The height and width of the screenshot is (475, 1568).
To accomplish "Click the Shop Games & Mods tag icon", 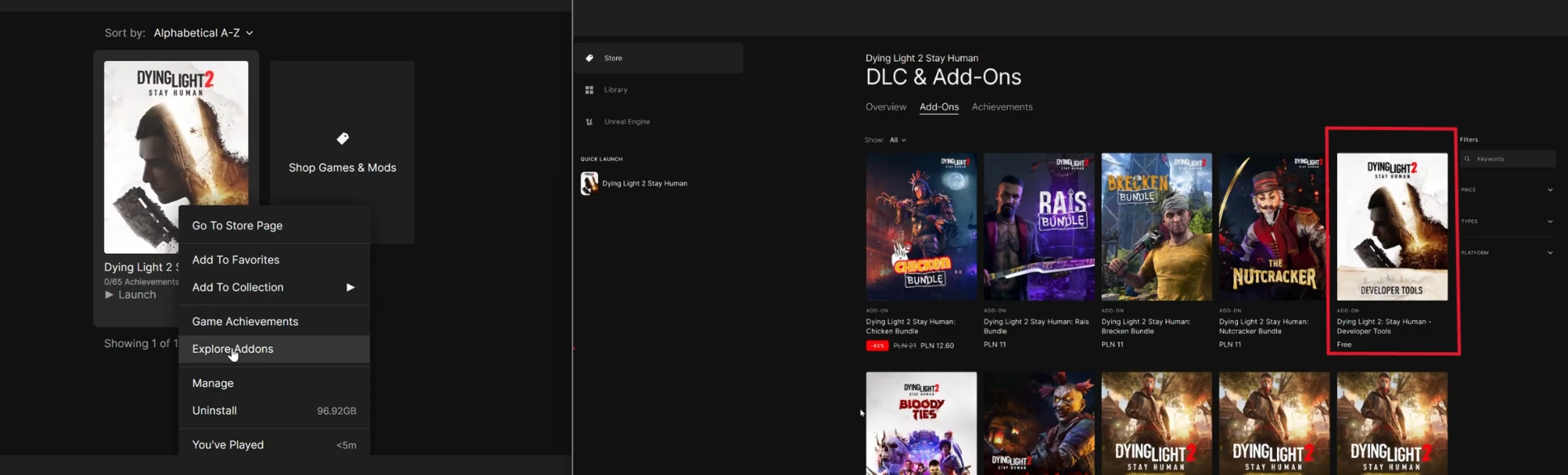I will point(342,139).
